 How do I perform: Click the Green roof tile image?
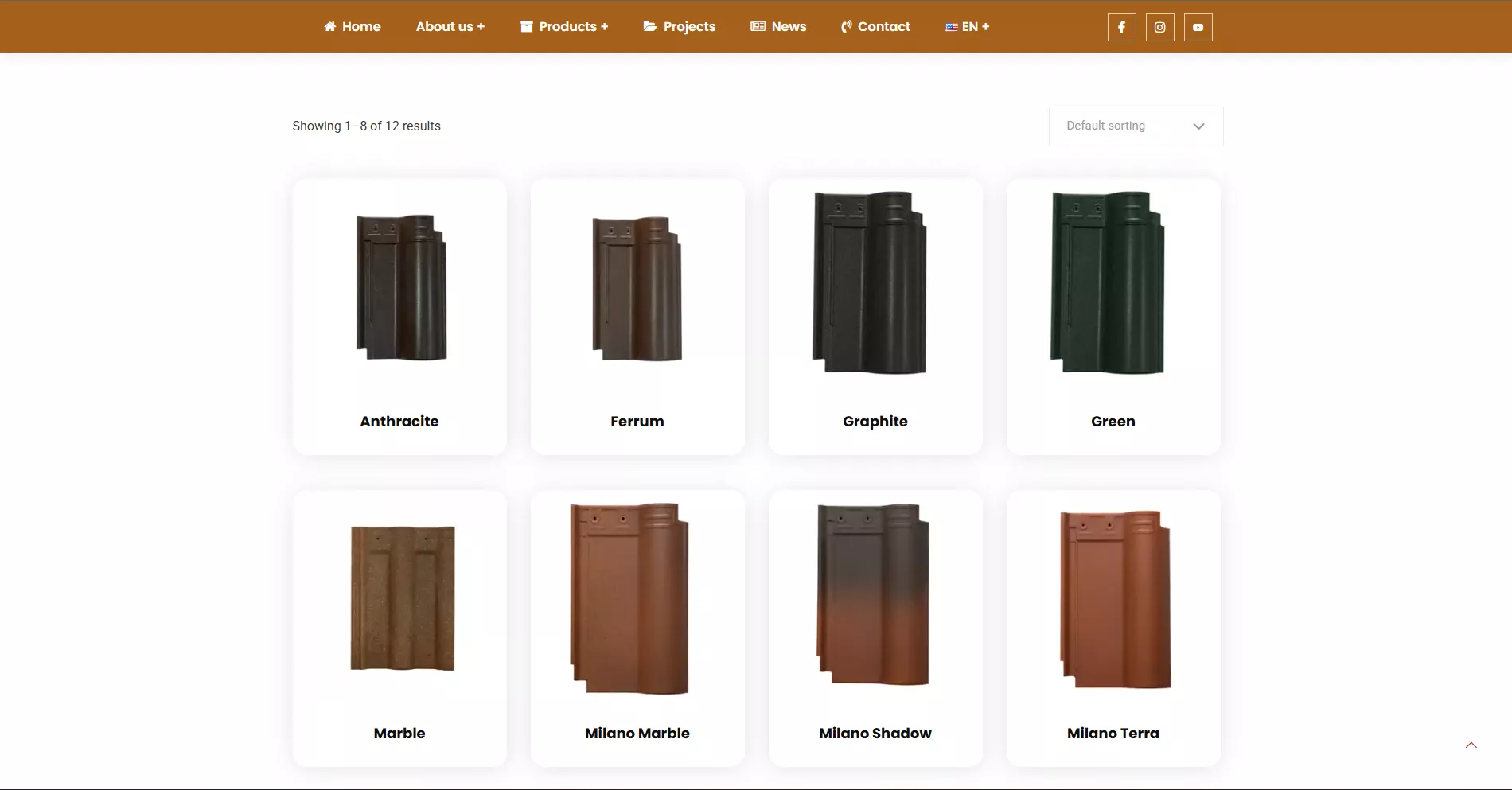point(1107,282)
